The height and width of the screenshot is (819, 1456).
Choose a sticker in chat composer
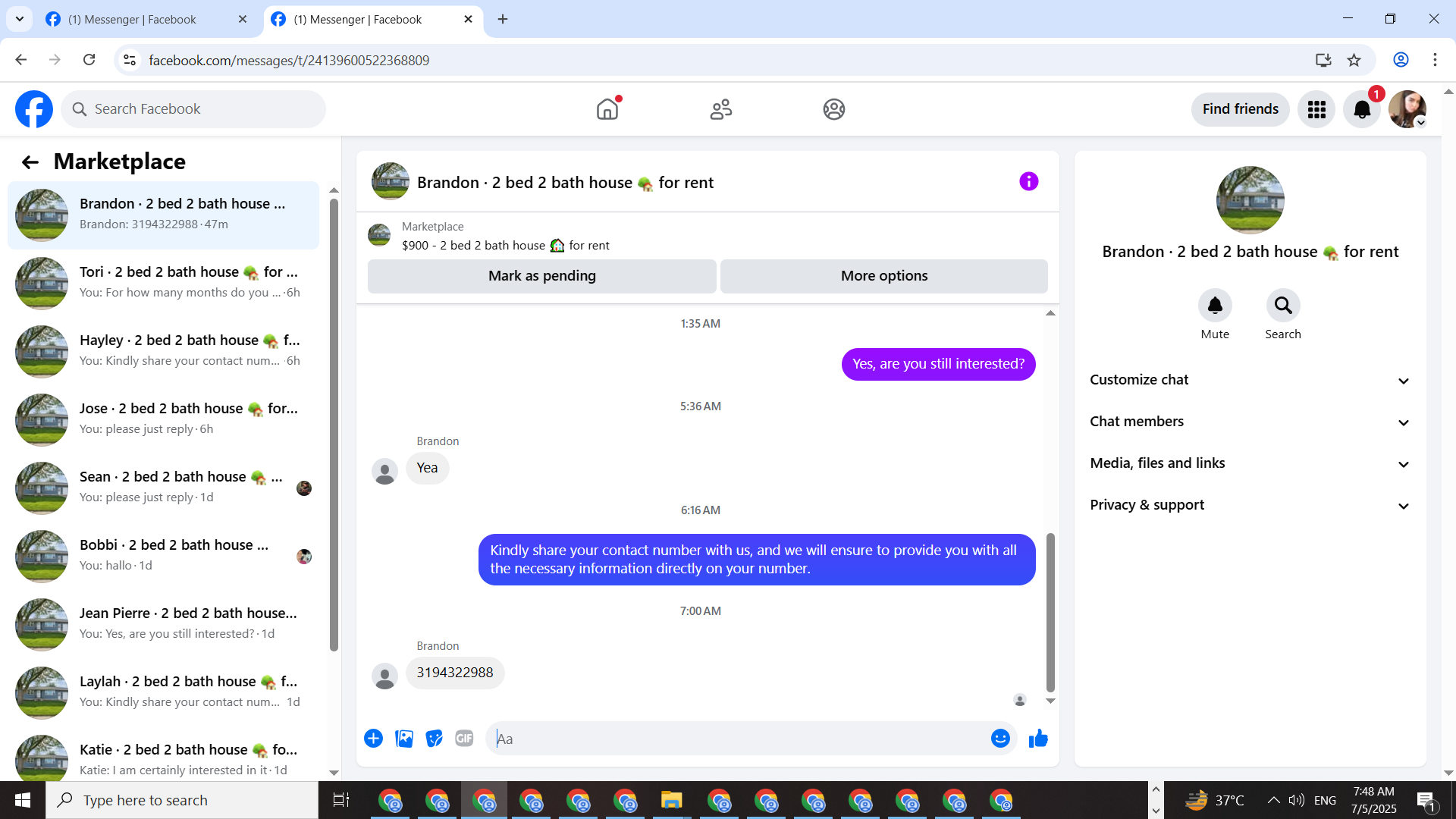pyautogui.click(x=434, y=739)
